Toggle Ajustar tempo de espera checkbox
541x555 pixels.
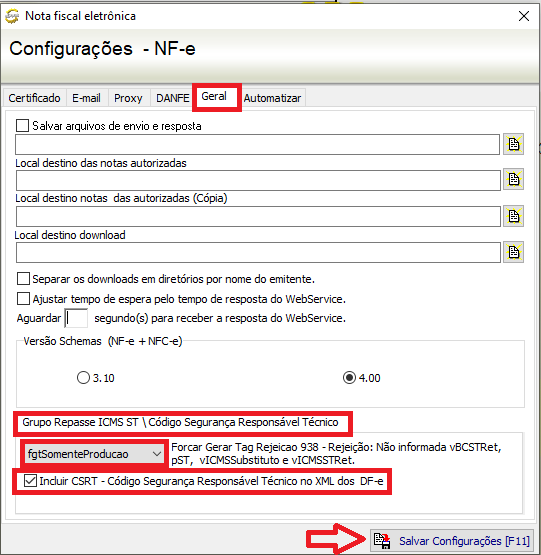click(23, 298)
